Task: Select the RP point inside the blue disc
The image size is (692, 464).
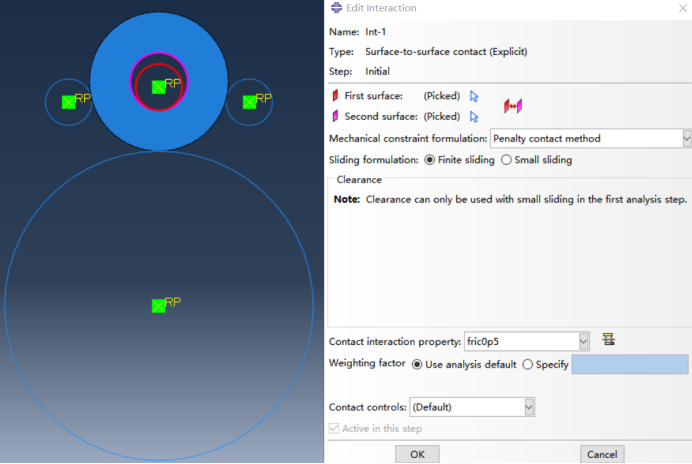Action: point(158,87)
